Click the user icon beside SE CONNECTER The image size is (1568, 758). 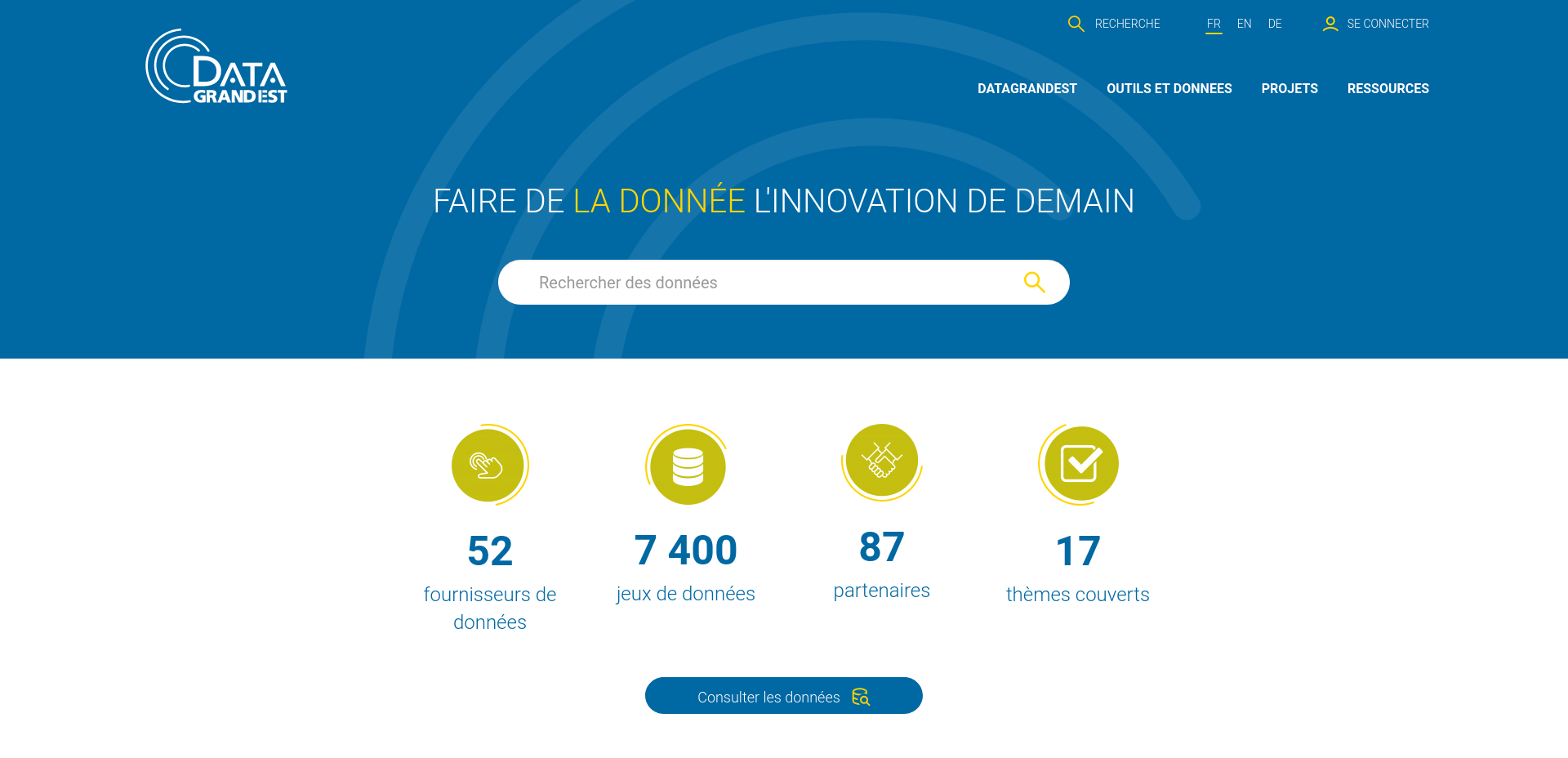coord(1330,24)
